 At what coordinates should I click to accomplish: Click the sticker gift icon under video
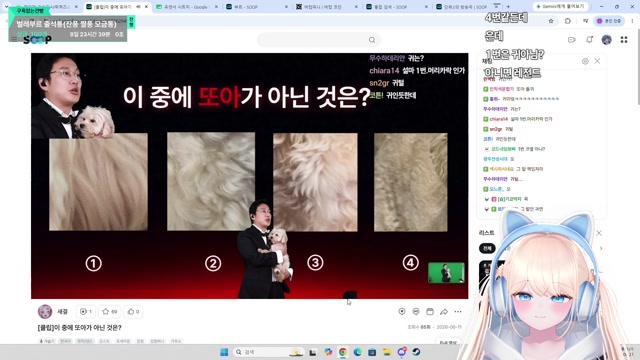coord(416,311)
